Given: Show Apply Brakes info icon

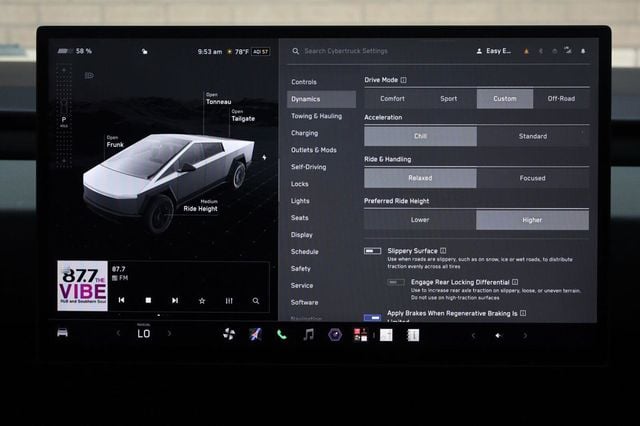Looking at the screenshot, I should click(523, 313).
